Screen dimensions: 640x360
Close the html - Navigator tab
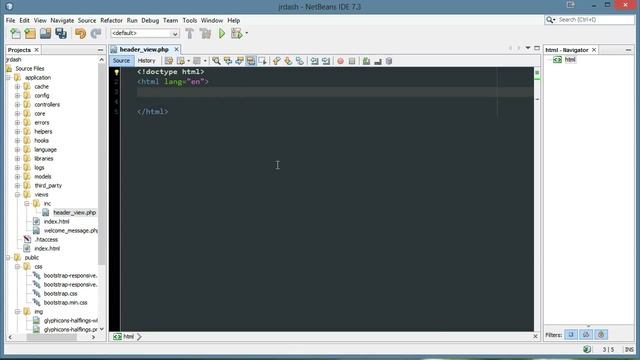[x=594, y=50]
